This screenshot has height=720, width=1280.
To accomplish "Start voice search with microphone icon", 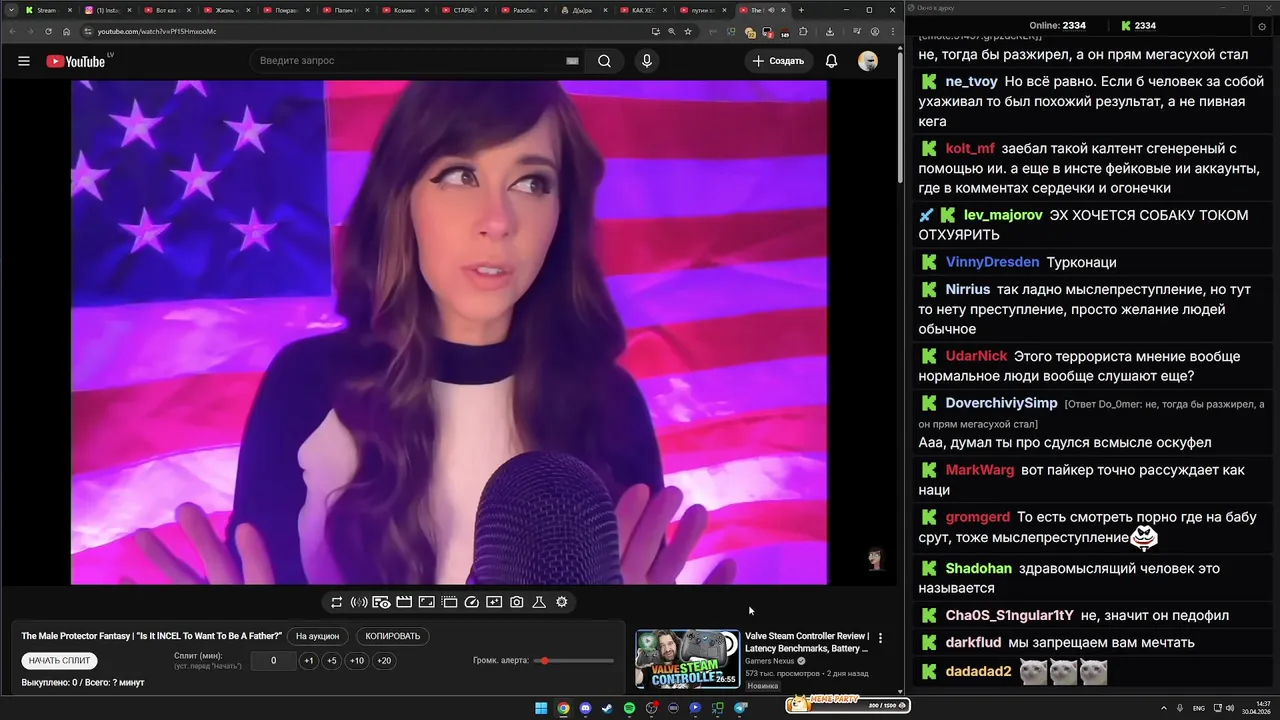I will coord(647,61).
